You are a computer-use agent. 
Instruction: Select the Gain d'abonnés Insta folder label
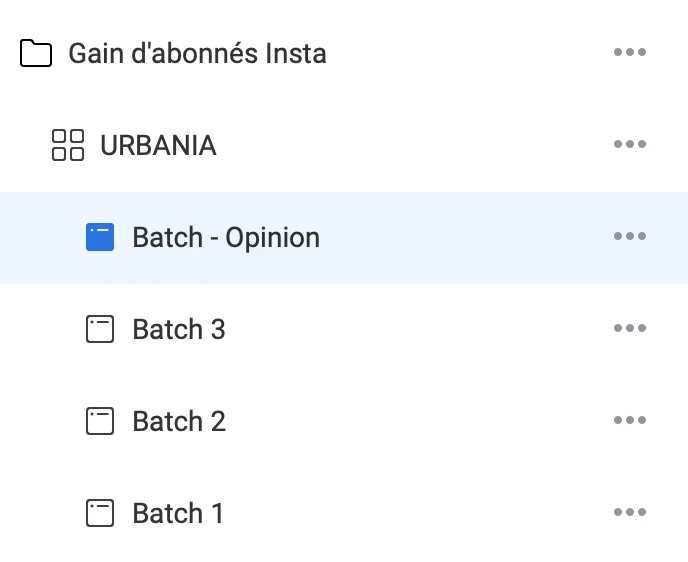(197, 53)
